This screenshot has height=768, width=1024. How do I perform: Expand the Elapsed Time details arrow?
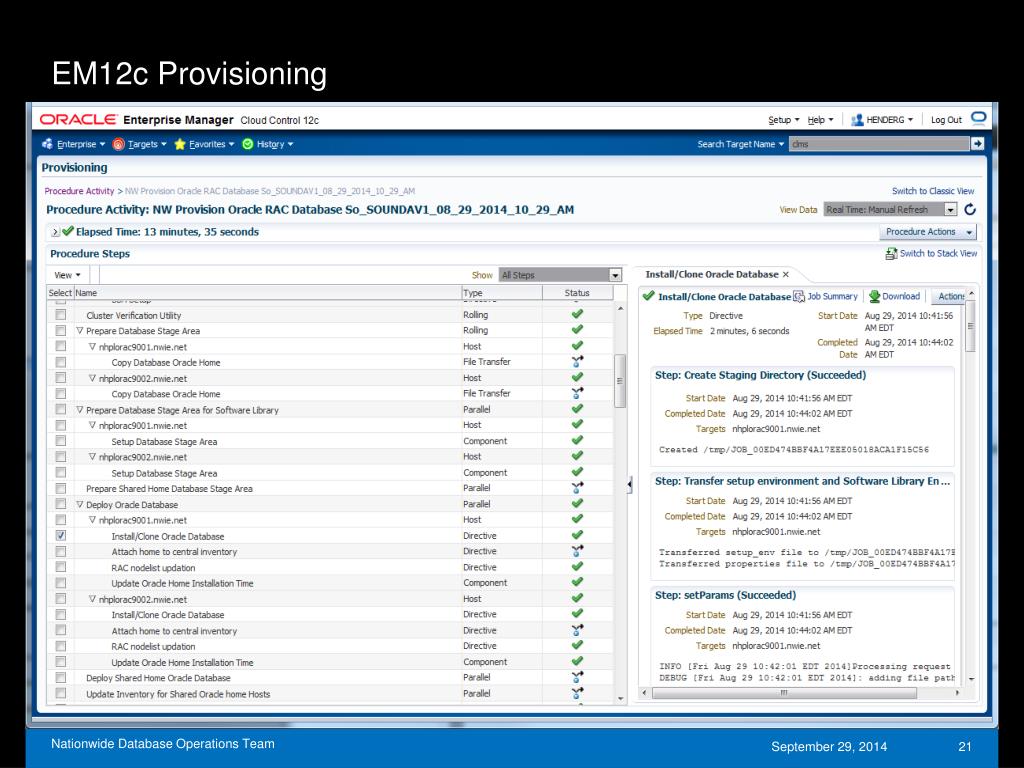(x=56, y=232)
